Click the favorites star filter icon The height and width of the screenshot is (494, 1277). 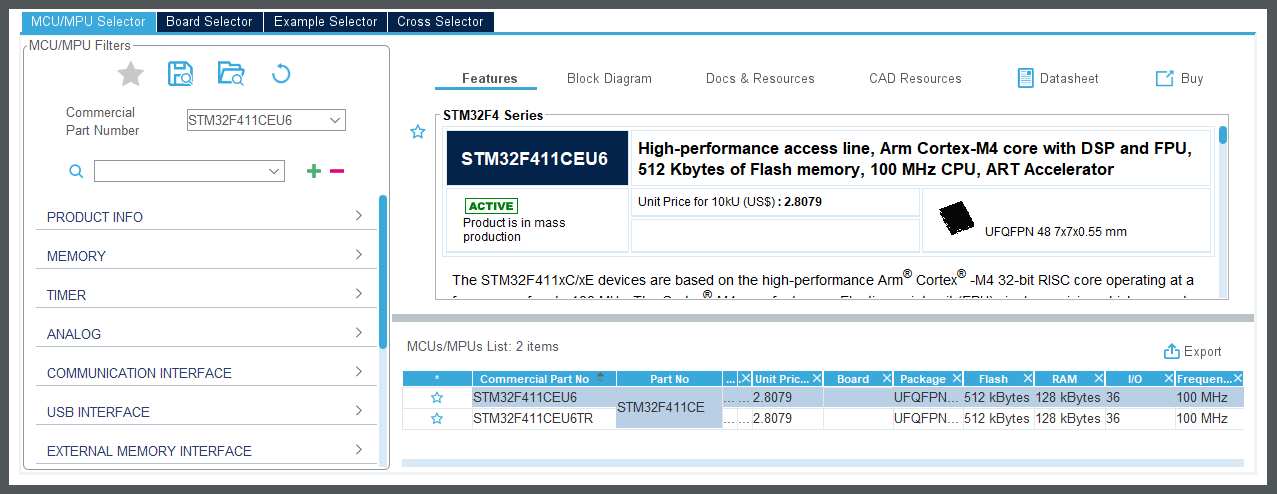pyautogui.click(x=131, y=74)
